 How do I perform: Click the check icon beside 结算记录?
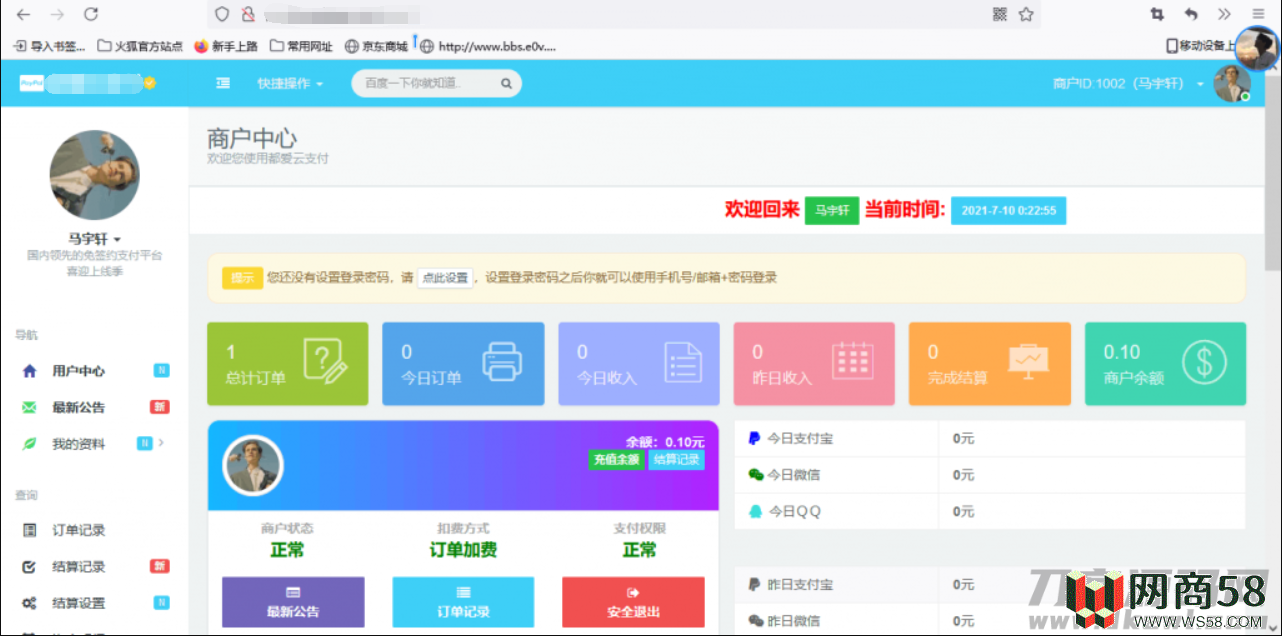pos(30,567)
